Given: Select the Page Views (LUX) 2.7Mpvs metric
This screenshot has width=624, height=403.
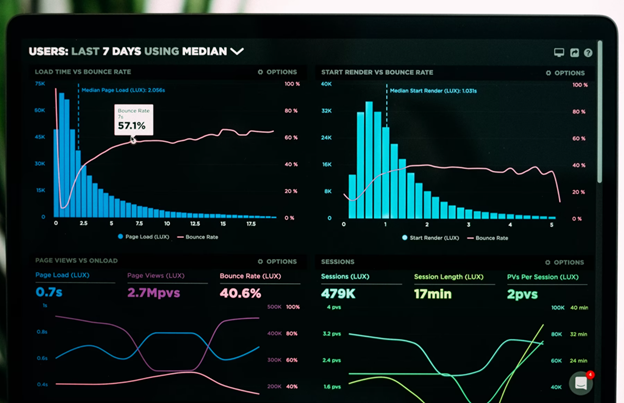Looking at the screenshot, I should click(x=167, y=286).
